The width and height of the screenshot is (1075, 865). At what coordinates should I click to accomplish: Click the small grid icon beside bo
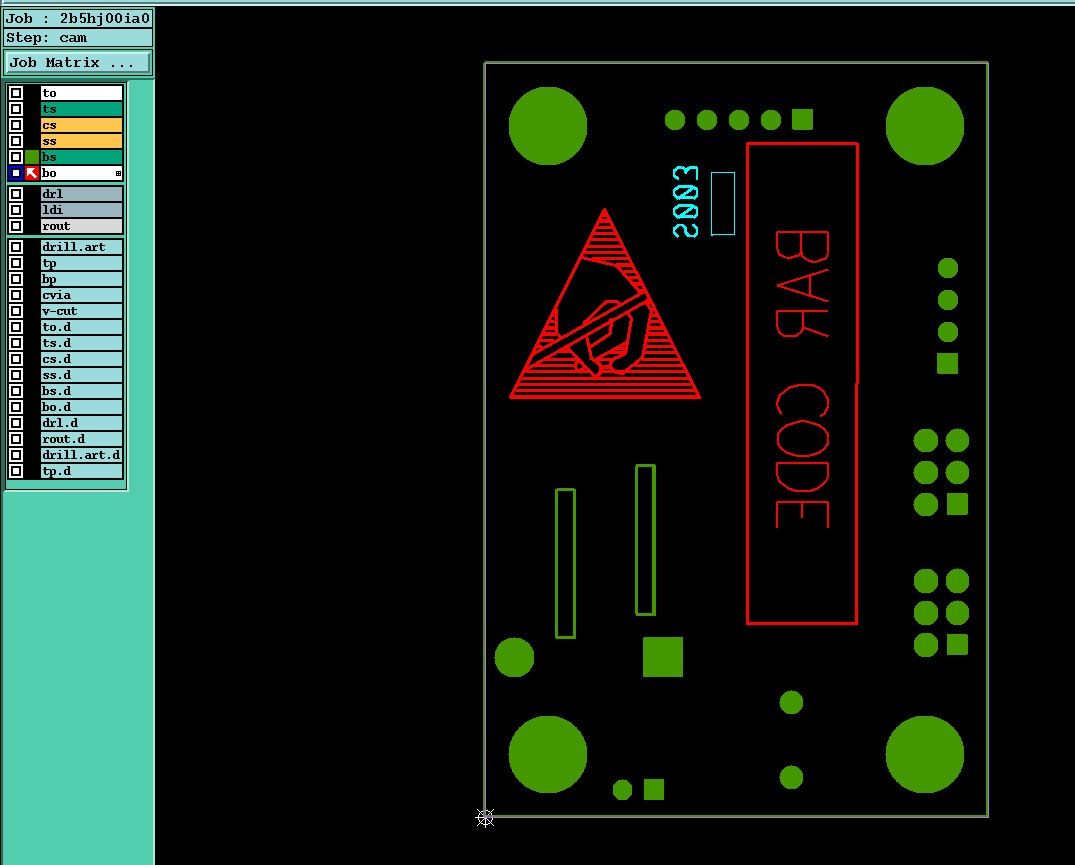click(x=119, y=173)
